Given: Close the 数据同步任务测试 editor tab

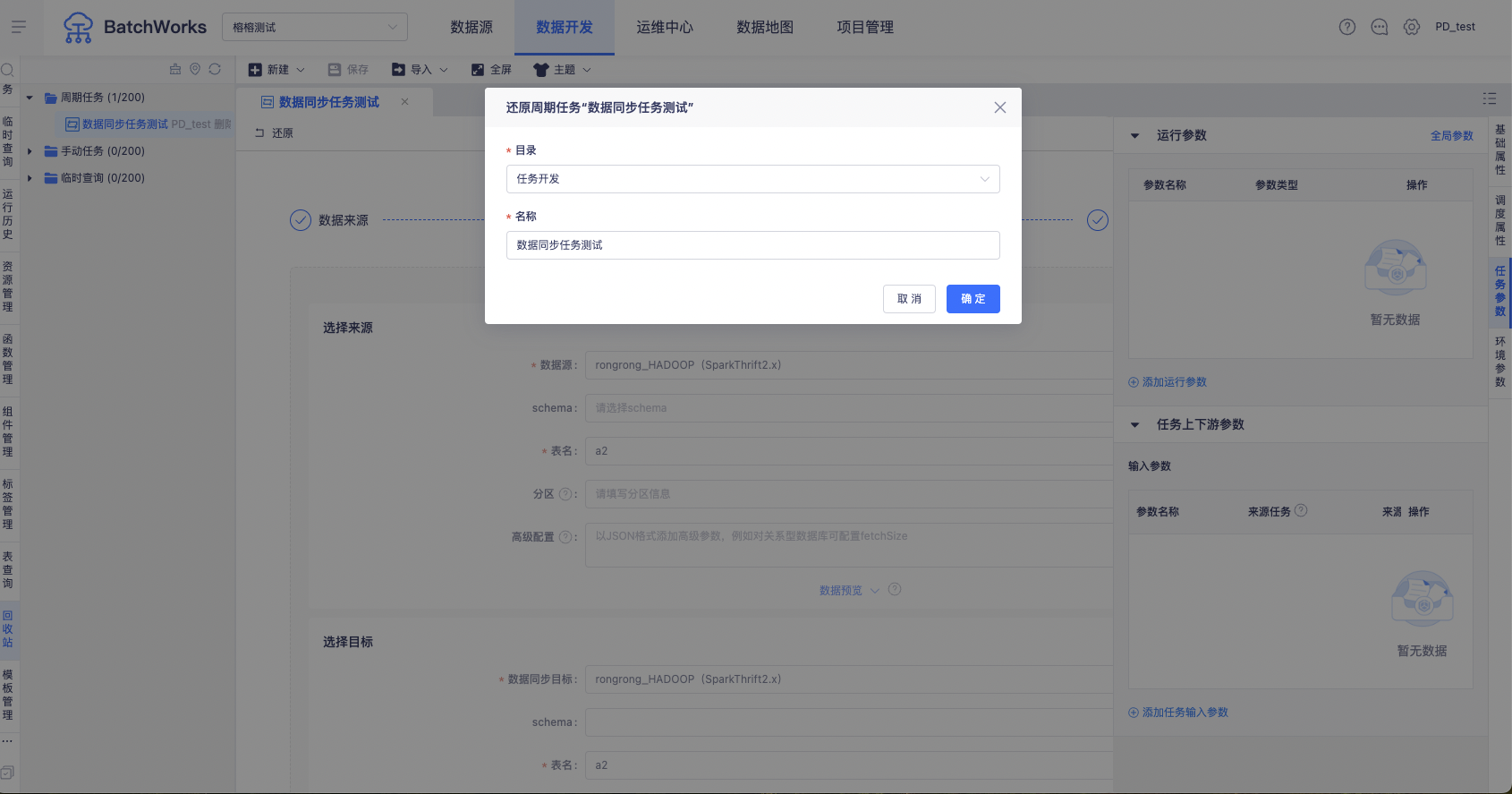Looking at the screenshot, I should pyautogui.click(x=404, y=102).
